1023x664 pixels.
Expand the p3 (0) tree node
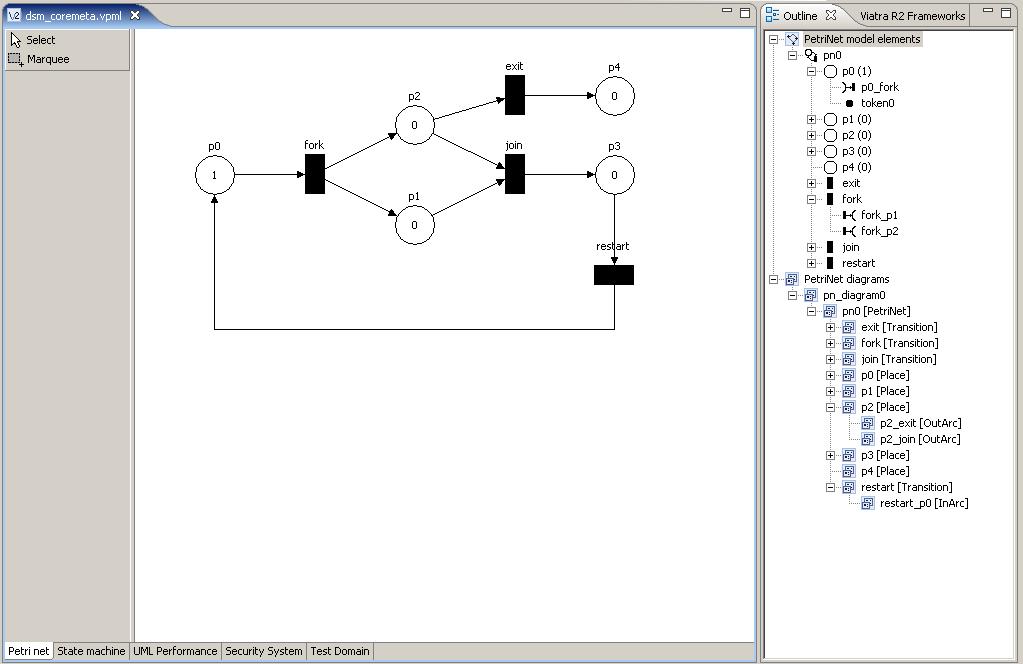pos(811,151)
